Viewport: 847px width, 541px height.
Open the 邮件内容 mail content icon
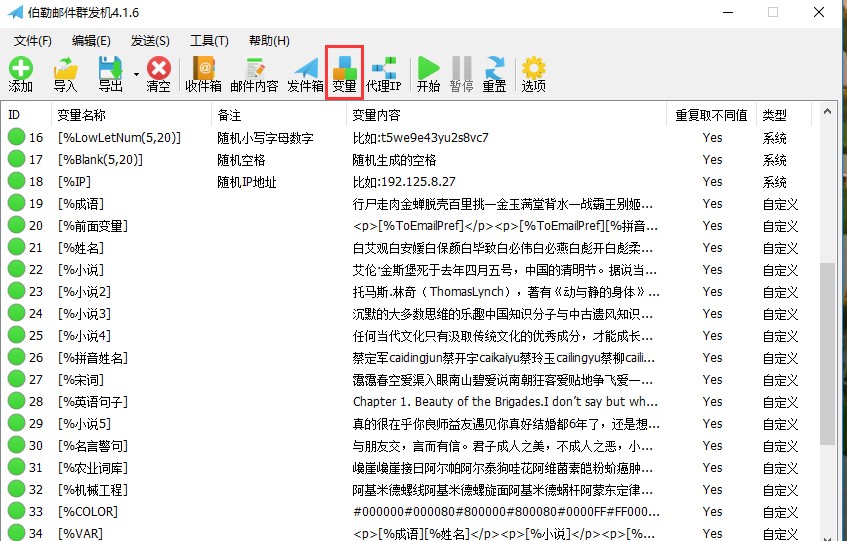point(254,74)
